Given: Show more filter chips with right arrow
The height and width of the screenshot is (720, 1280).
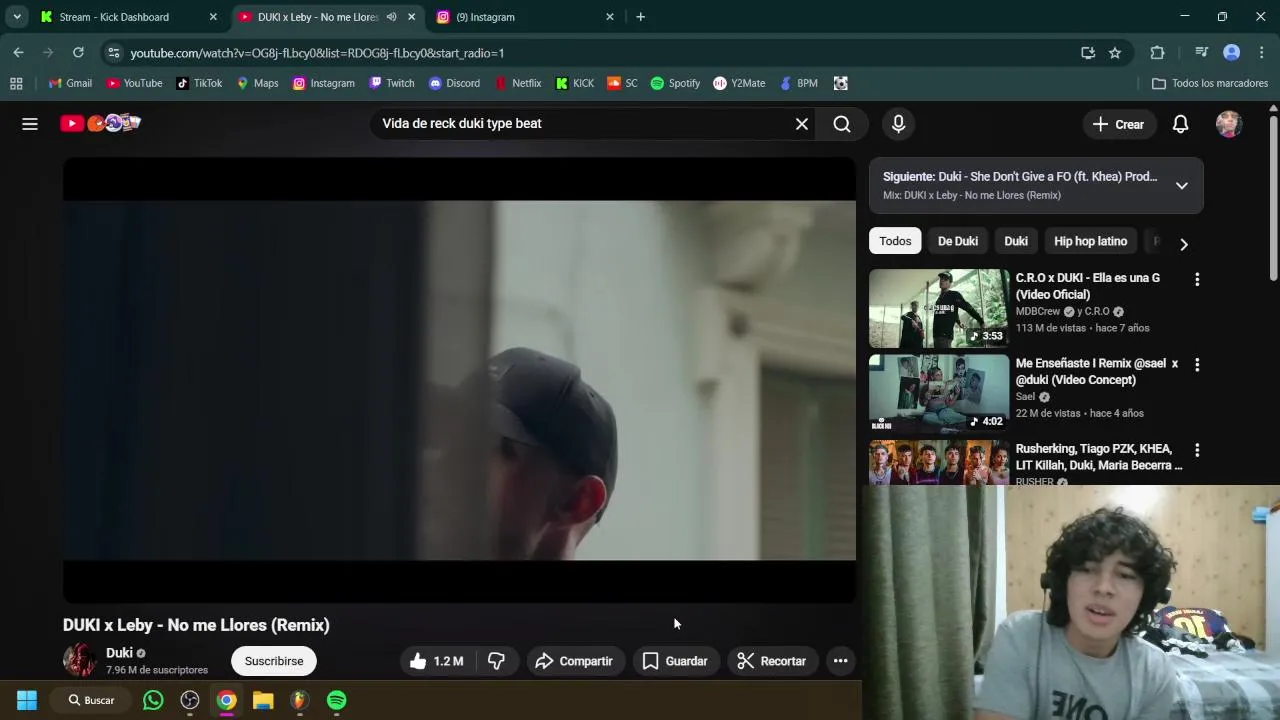Looking at the screenshot, I should pyautogui.click(x=1184, y=244).
